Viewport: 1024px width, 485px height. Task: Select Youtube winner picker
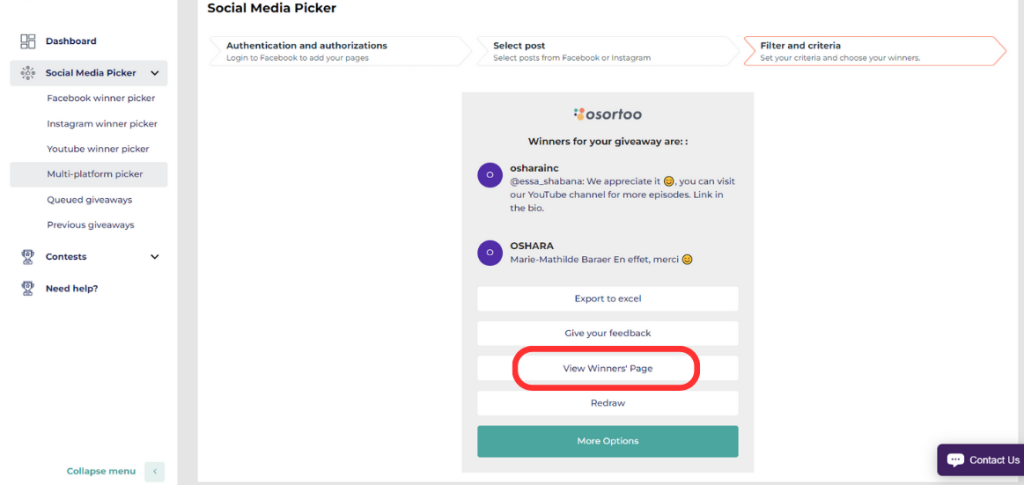pyautogui.click(x=97, y=149)
